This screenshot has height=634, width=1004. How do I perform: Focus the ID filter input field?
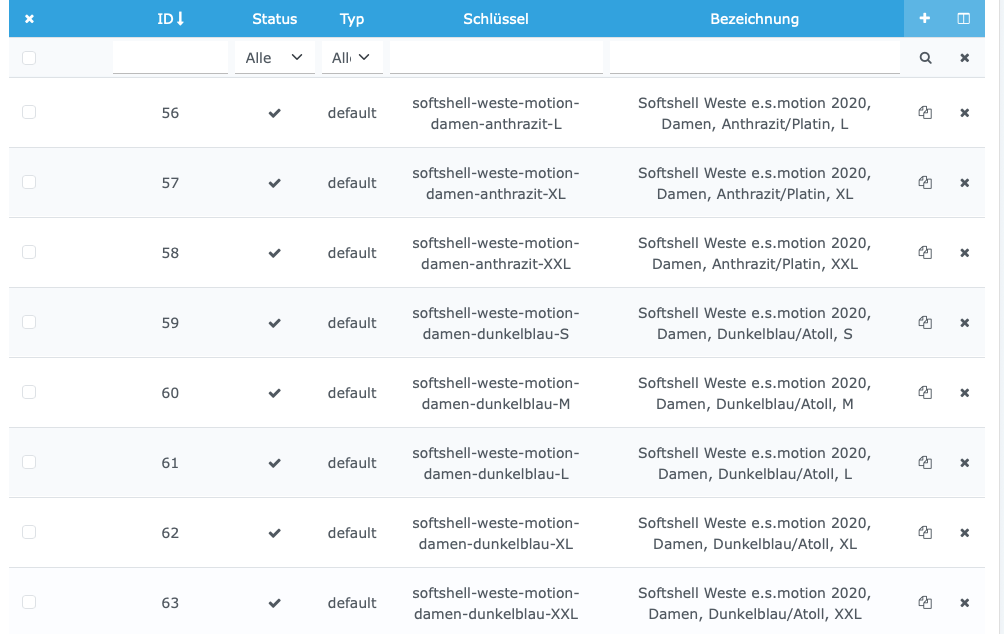170,58
